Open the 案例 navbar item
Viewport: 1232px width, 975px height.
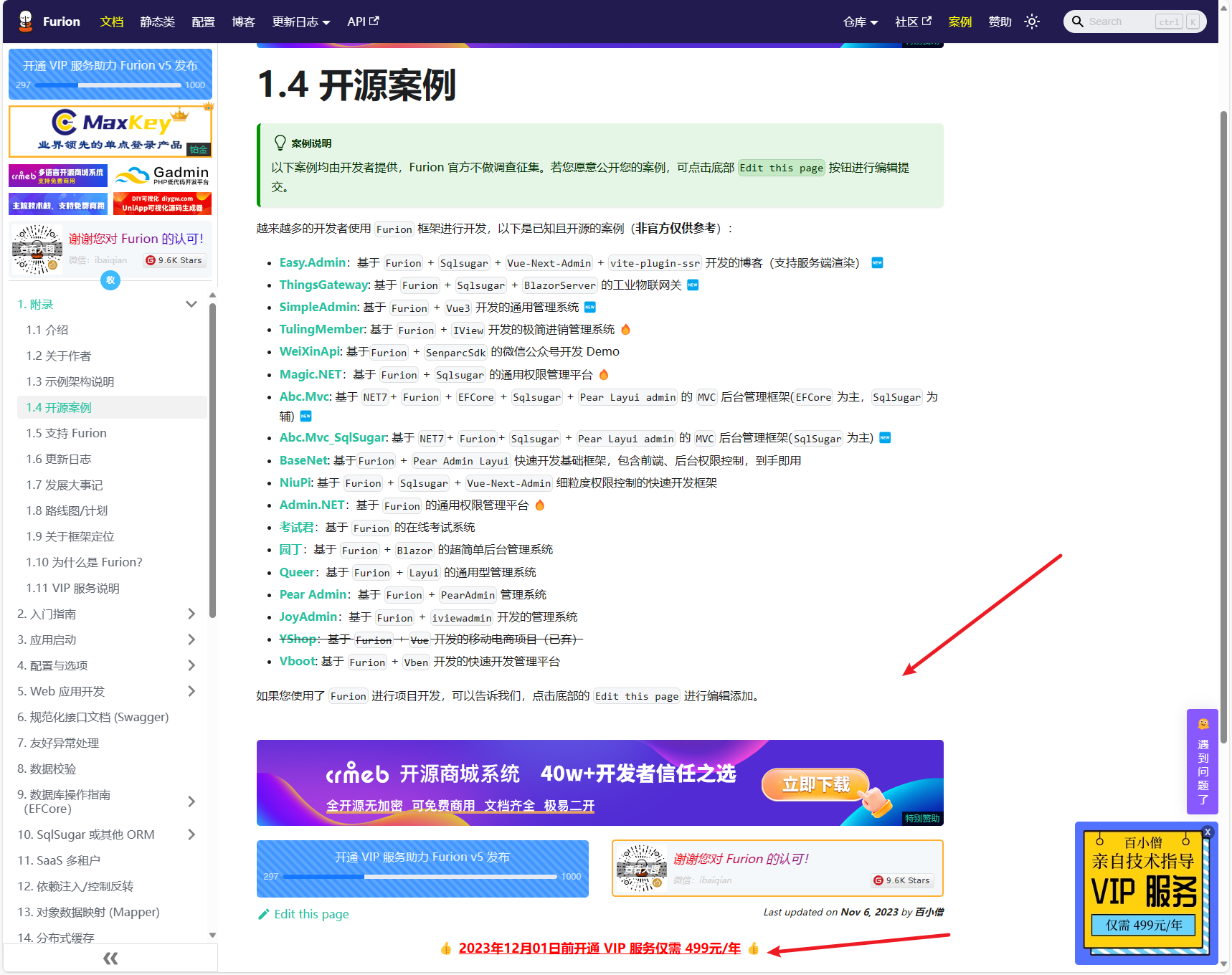(x=960, y=22)
